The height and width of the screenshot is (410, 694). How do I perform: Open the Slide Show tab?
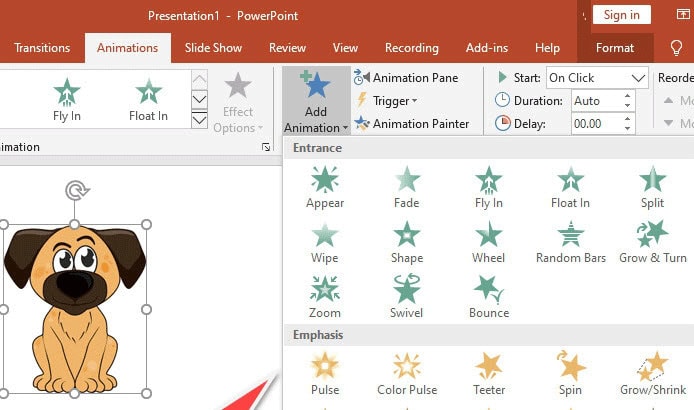click(x=213, y=48)
